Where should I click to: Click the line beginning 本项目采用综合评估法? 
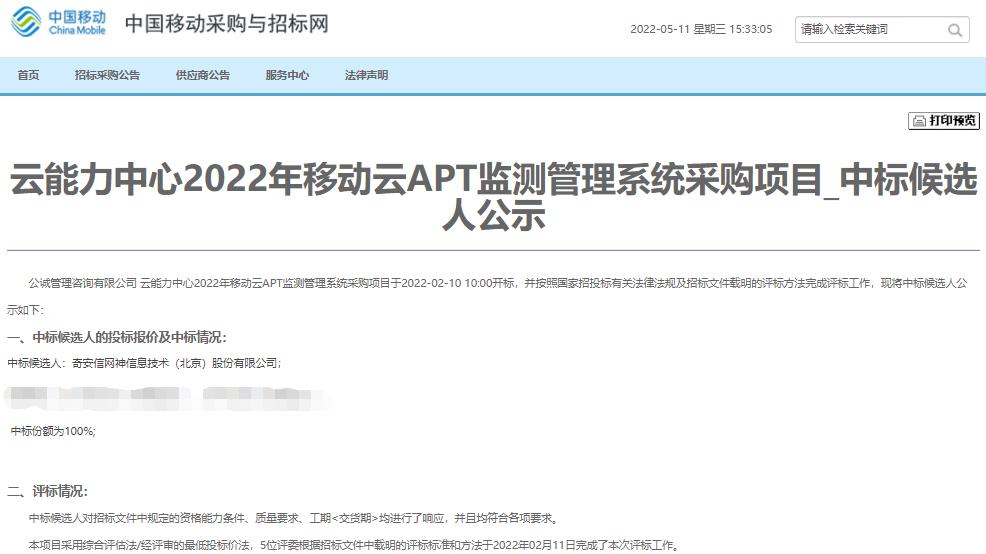coord(355,545)
